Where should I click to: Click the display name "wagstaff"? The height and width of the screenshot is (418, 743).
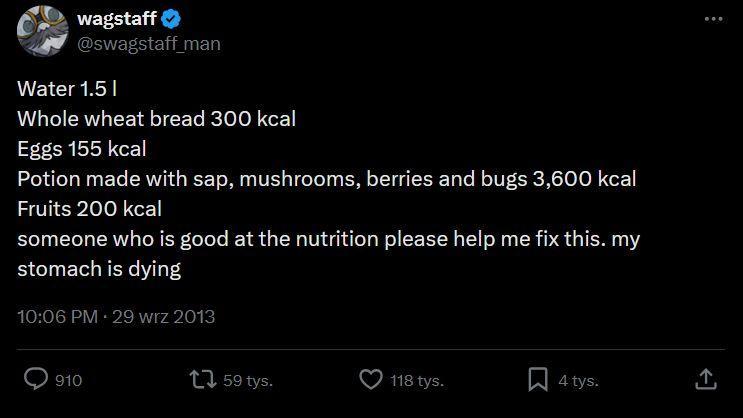coord(116,19)
